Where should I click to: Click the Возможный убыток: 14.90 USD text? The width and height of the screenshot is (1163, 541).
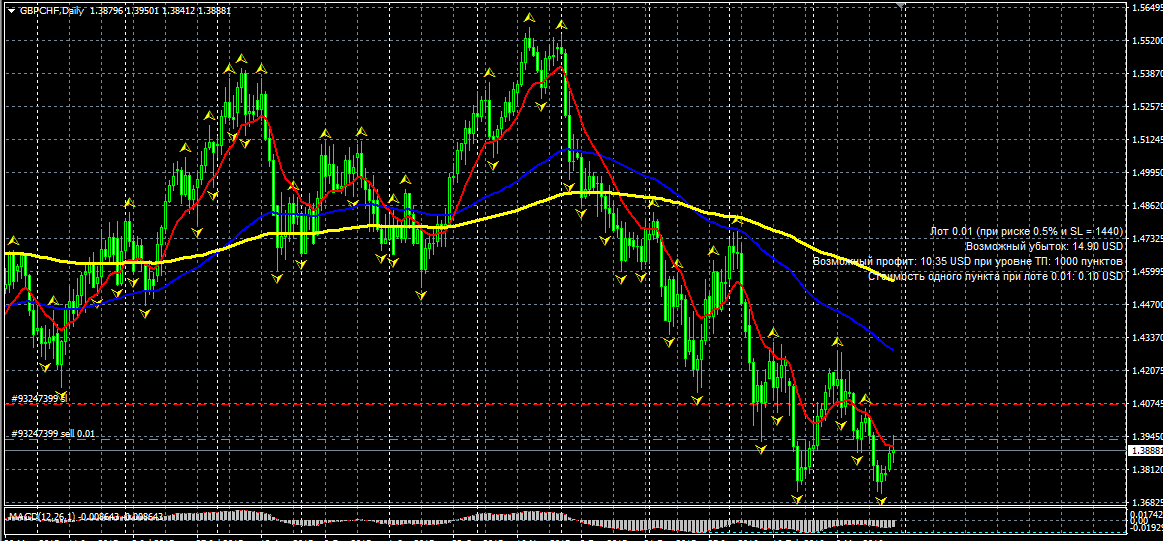pos(1044,246)
